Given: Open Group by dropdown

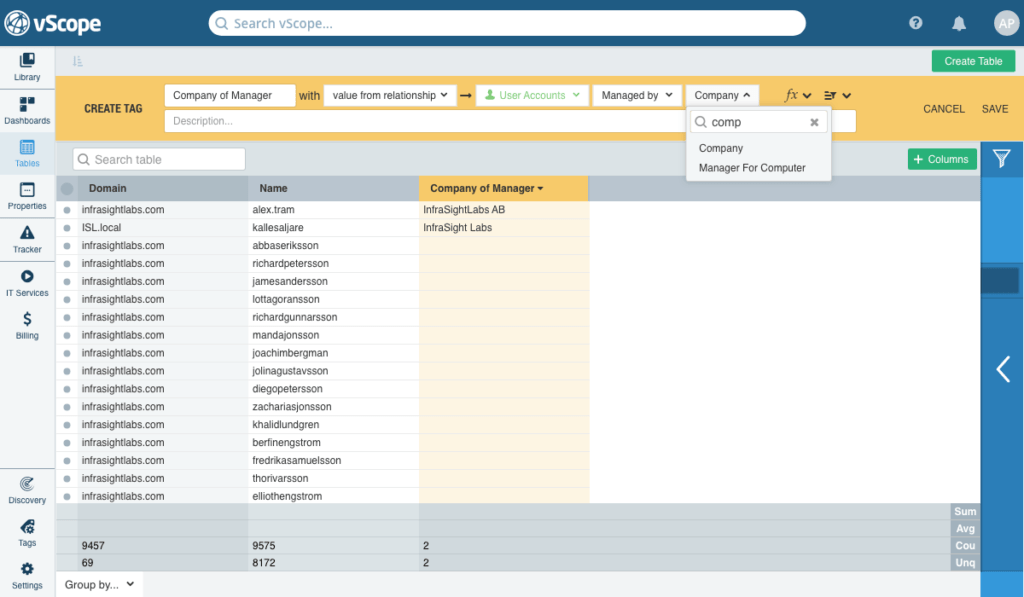Looking at the screenshot, I should coord(99,585).
